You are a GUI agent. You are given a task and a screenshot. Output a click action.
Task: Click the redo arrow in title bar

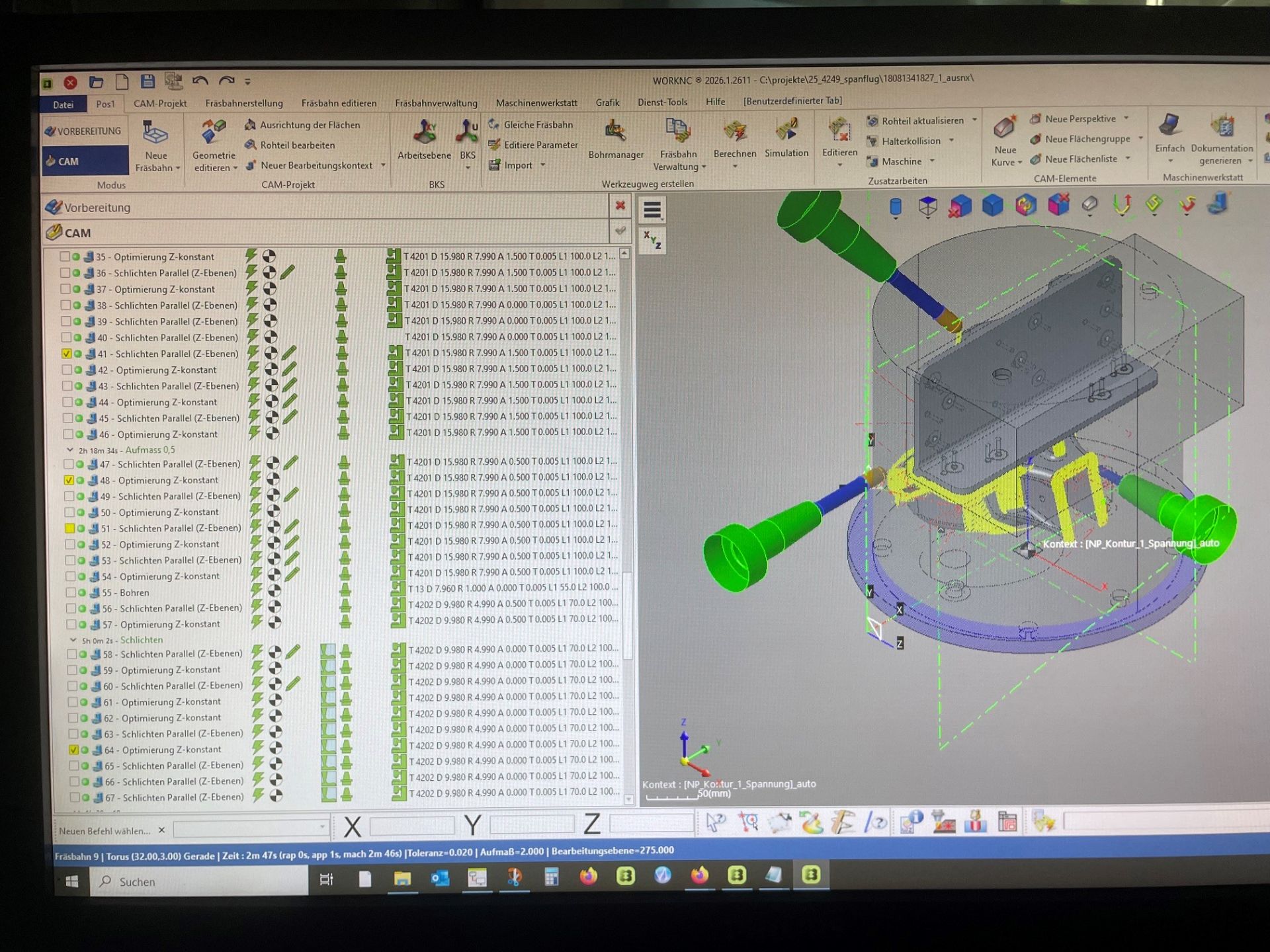227,81
